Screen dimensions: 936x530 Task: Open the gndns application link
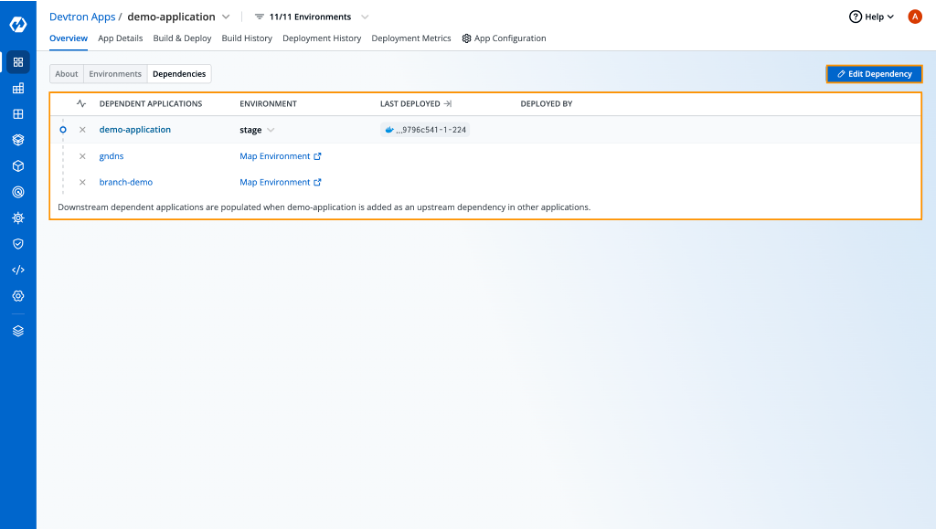pos(111,156)
